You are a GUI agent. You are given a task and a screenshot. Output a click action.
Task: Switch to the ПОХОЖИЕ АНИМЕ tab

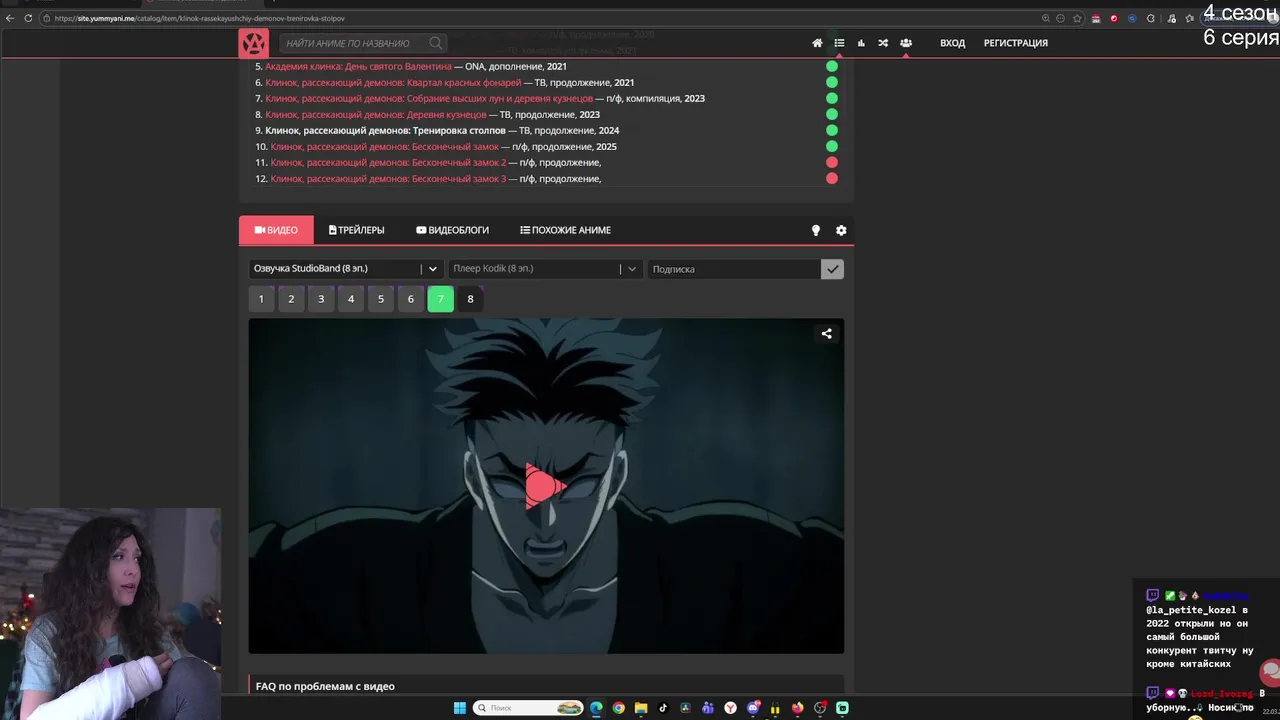click(565, 230)
